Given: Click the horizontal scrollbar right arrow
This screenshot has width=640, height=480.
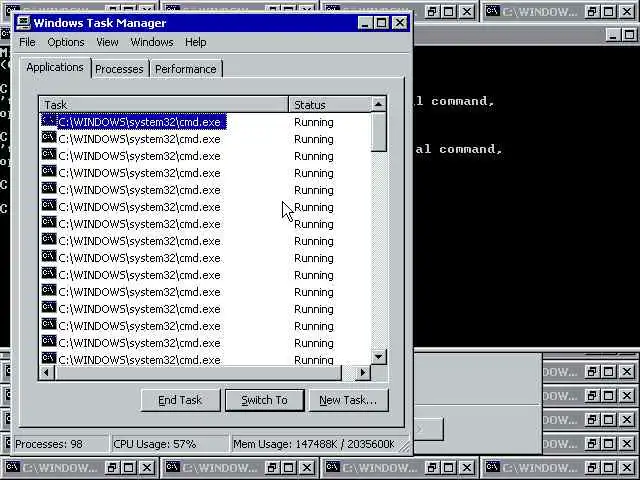Looking at the screenshot, I should point(363,372).
